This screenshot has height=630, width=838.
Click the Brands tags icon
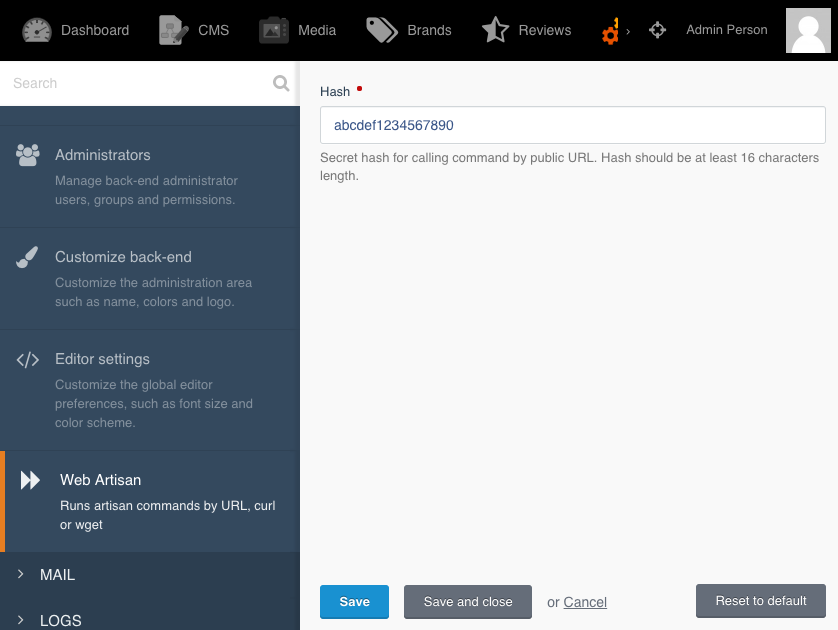[382, 30]
